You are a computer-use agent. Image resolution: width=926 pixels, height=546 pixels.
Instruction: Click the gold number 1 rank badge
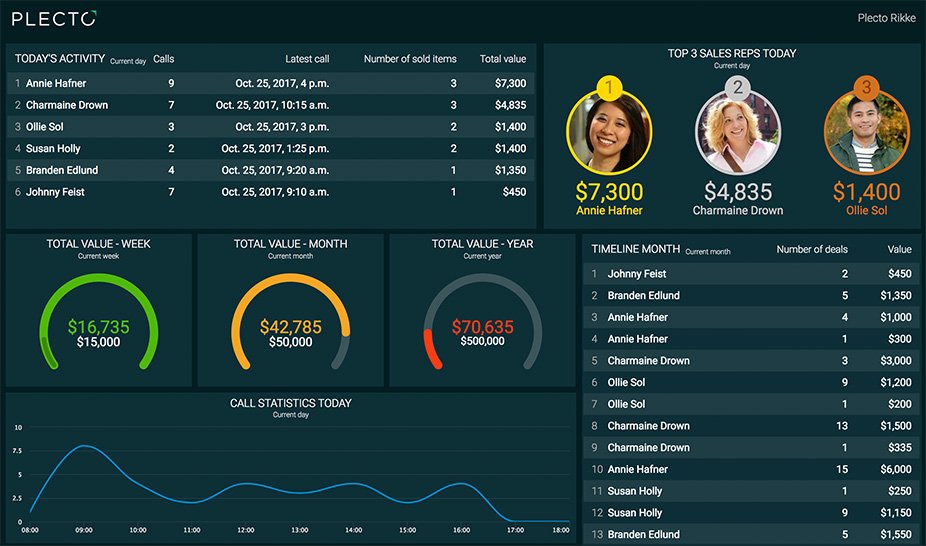609,88
